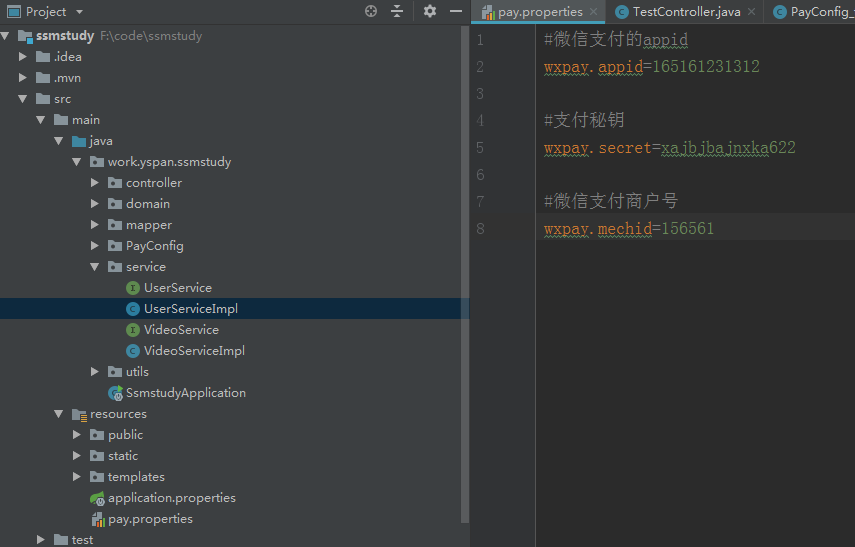Open the Project view dropdown arrow
The height and width of the screenshot is (547, 855).
coord(80,12)
